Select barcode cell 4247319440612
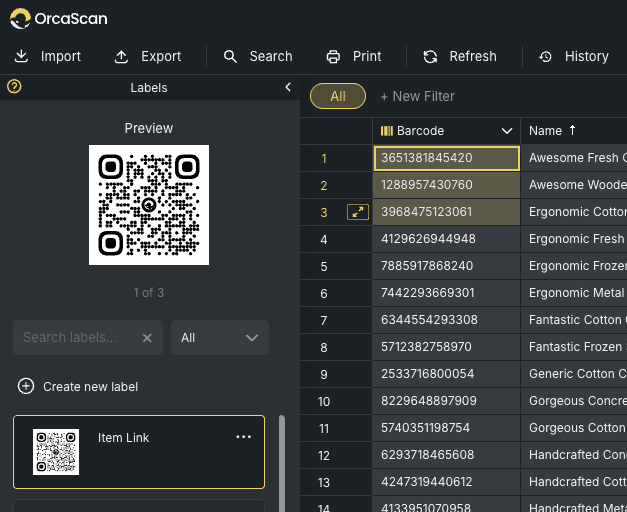627x512 pixels. click(x=446, y=482)
